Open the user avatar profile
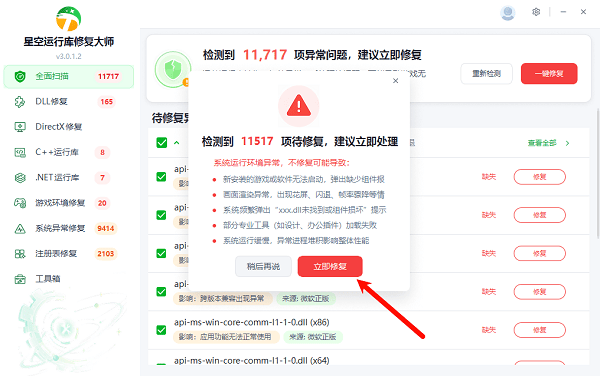This screenshot has width=600, height=376. pos(507,13)
